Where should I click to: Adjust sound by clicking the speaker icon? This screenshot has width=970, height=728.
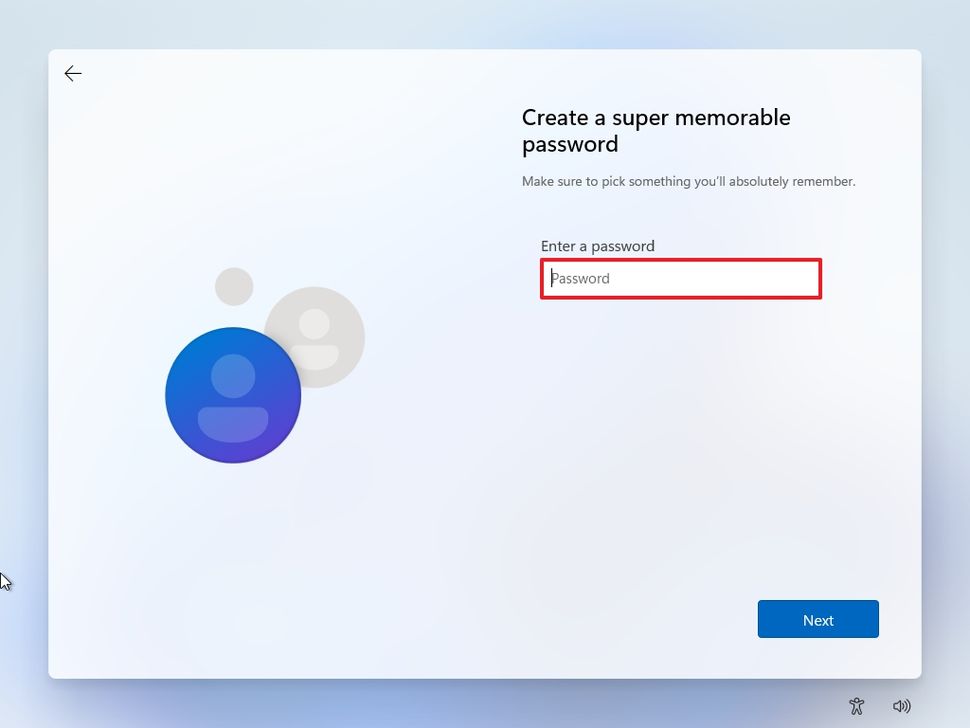click(903, 706)
